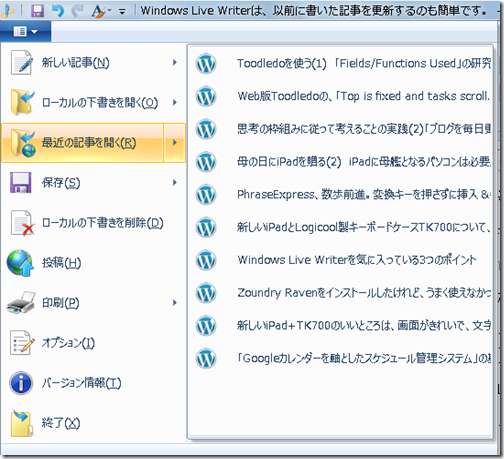Image resolution: width=504 pixels, height=459 pixels.
Task: Click the 終了 exit folder icon
Action: (22, 423)
